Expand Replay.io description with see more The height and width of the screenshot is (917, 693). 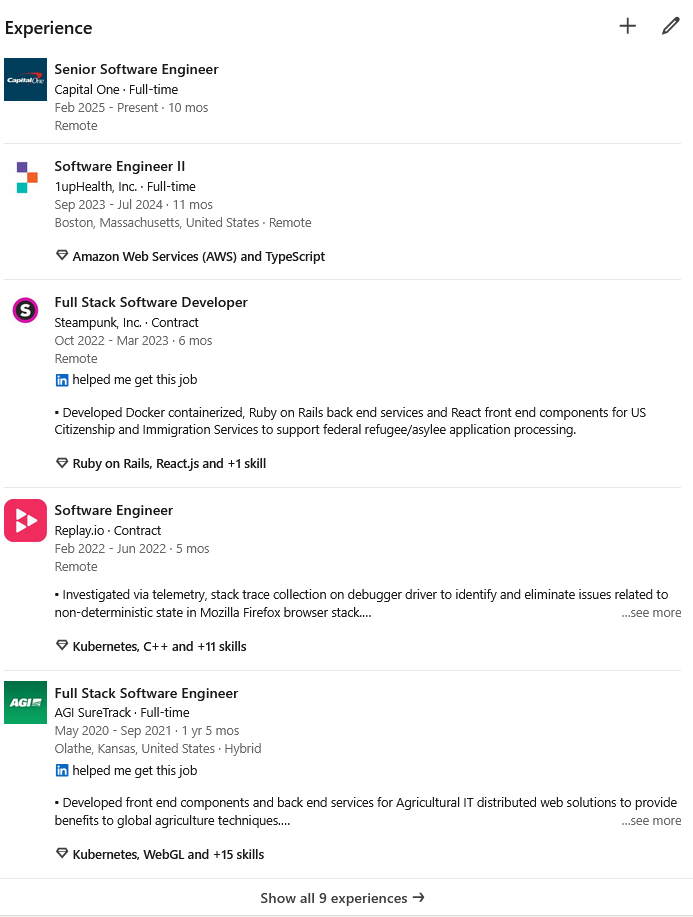[651, 613]
